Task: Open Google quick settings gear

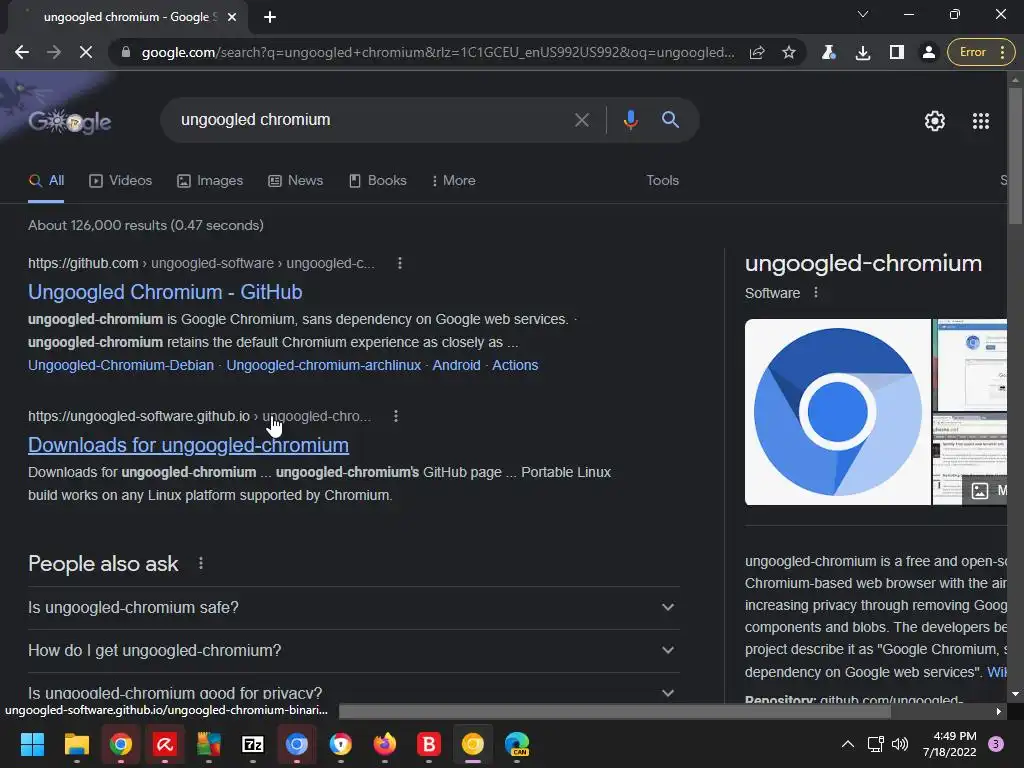Action: [x=935, y=121]
